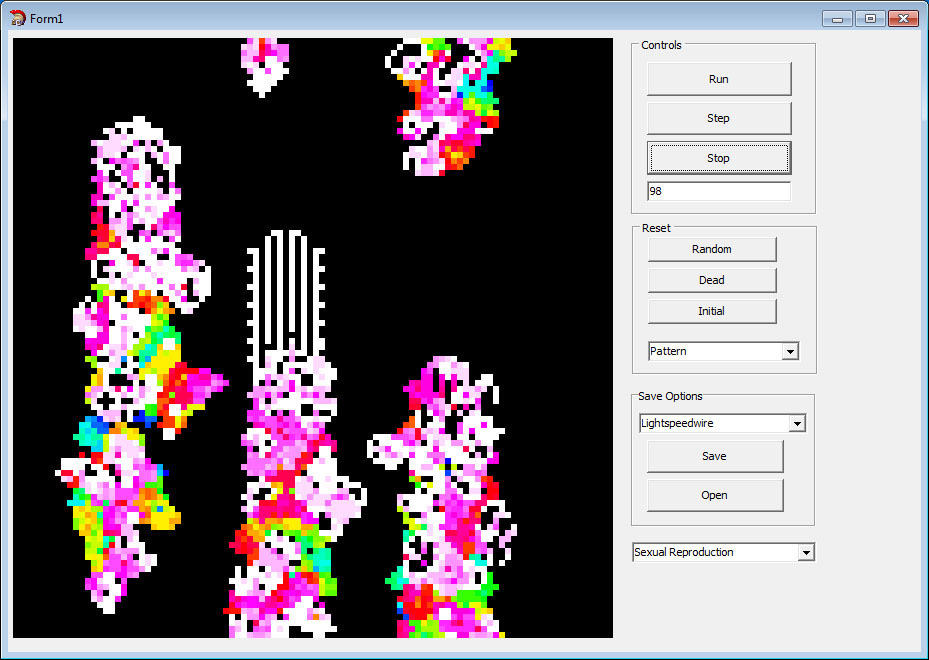Restore the Initial grid state
This screenshot has width=929, height=660.
tap(712, 311)
